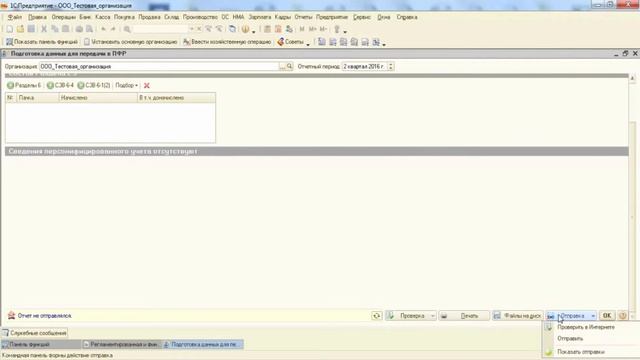This screenshot has width=640, height=360.
Task: Open the search field dropdown arrow in the toolbar
Action: coord(191,29)
